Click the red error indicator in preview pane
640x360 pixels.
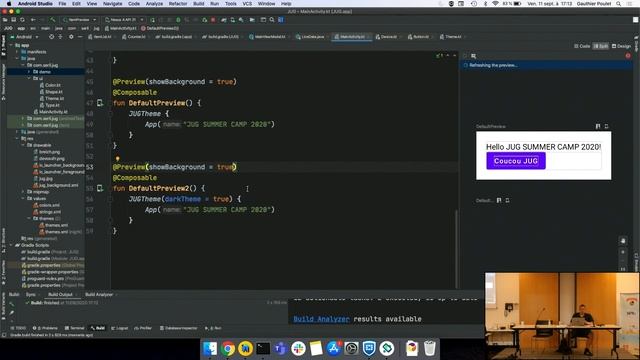pos(628,56)
